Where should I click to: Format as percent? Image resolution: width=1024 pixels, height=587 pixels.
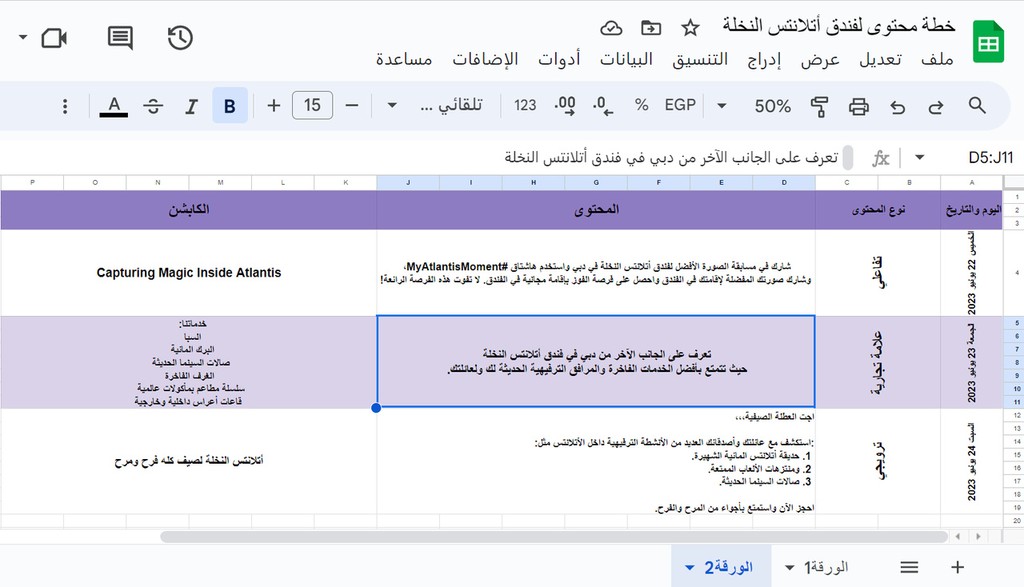[641, 105]
